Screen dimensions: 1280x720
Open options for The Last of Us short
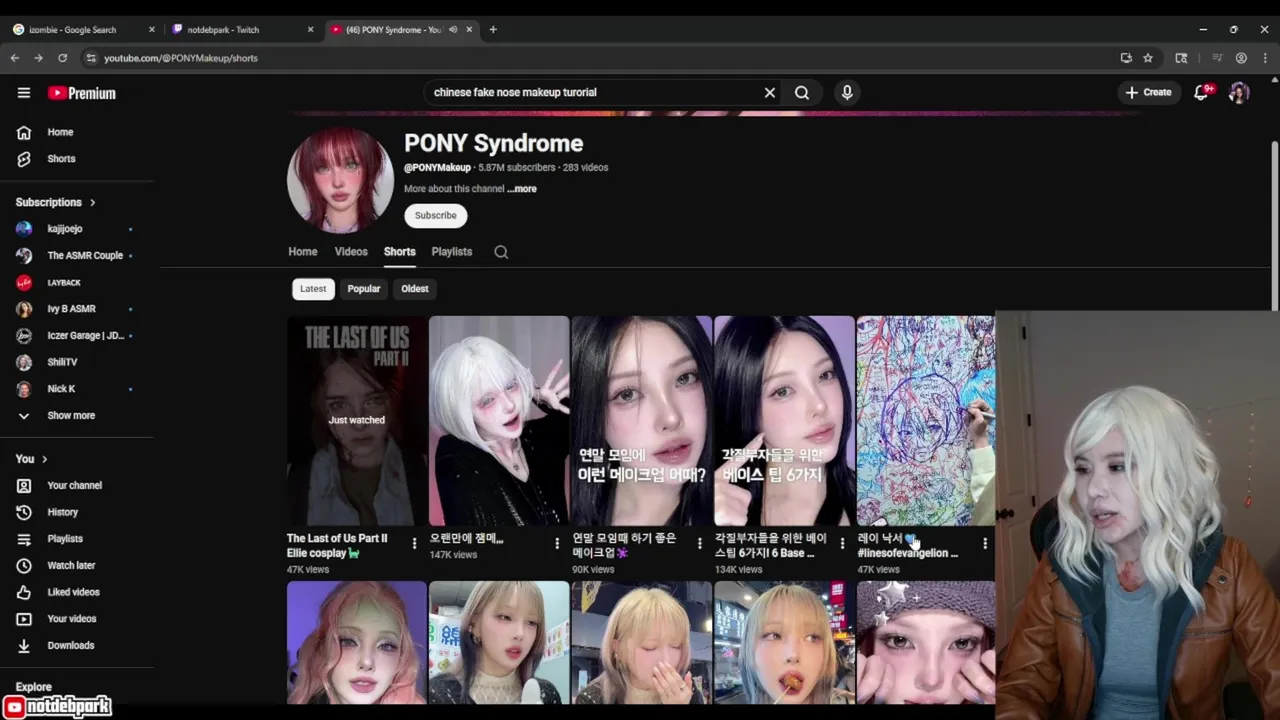(x=414, y=543)
